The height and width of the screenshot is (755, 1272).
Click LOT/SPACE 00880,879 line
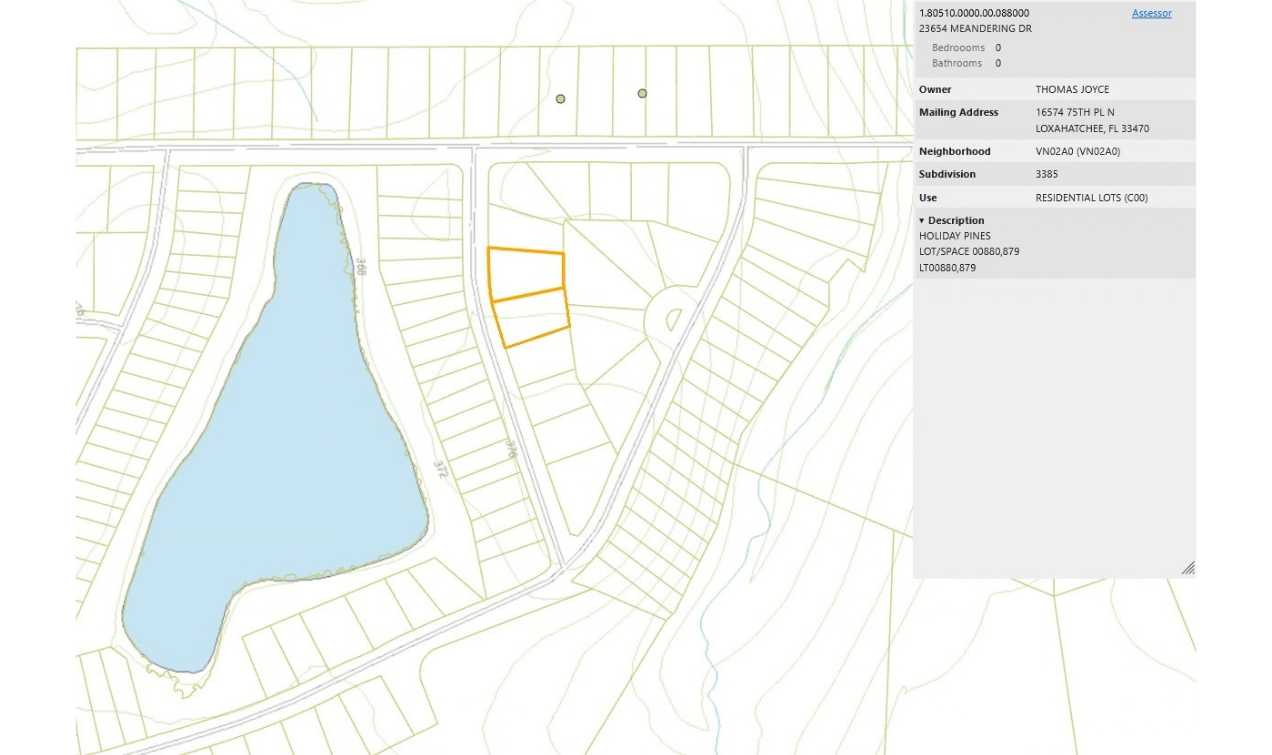[x=969, y=252]
